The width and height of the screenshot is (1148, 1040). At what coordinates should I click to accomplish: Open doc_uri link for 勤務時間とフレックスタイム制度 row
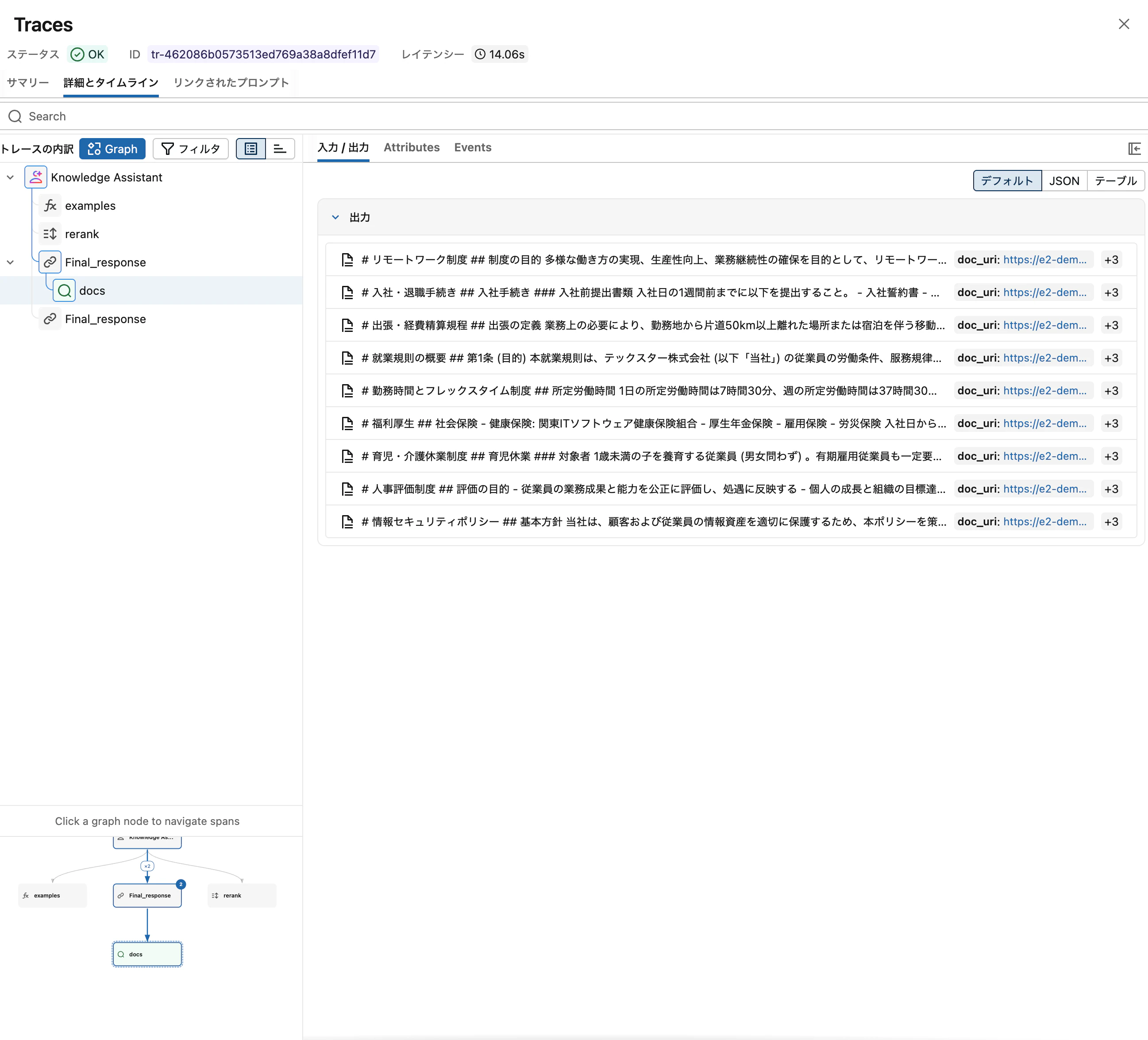[x=1045, y=391]
